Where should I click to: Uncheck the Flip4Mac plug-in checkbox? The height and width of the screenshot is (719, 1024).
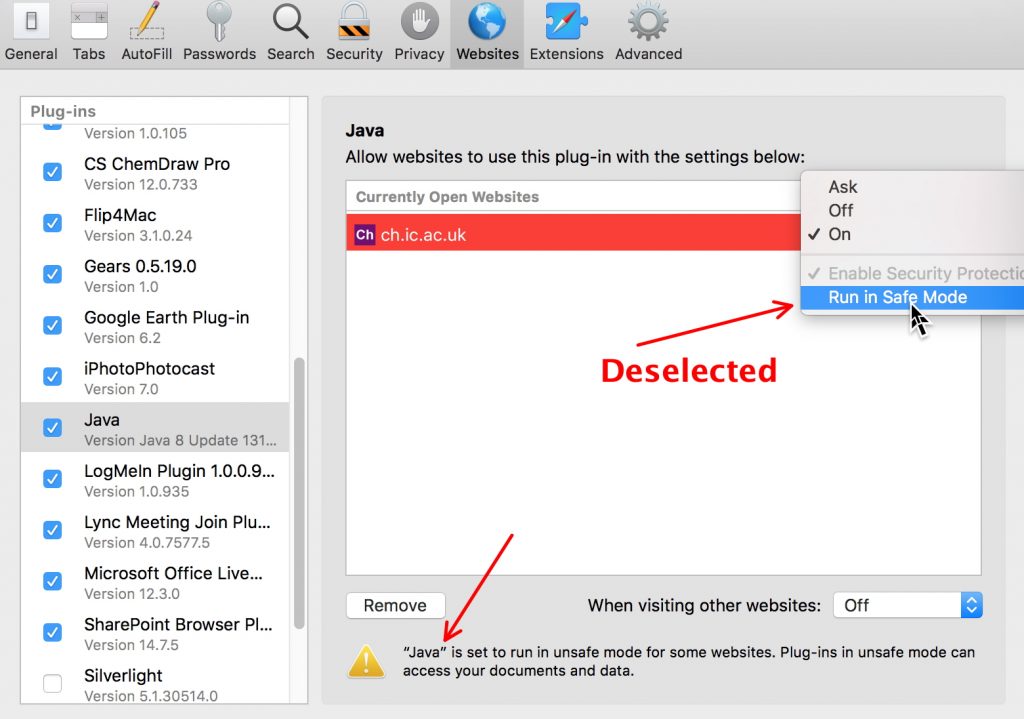tap(53, 224)
